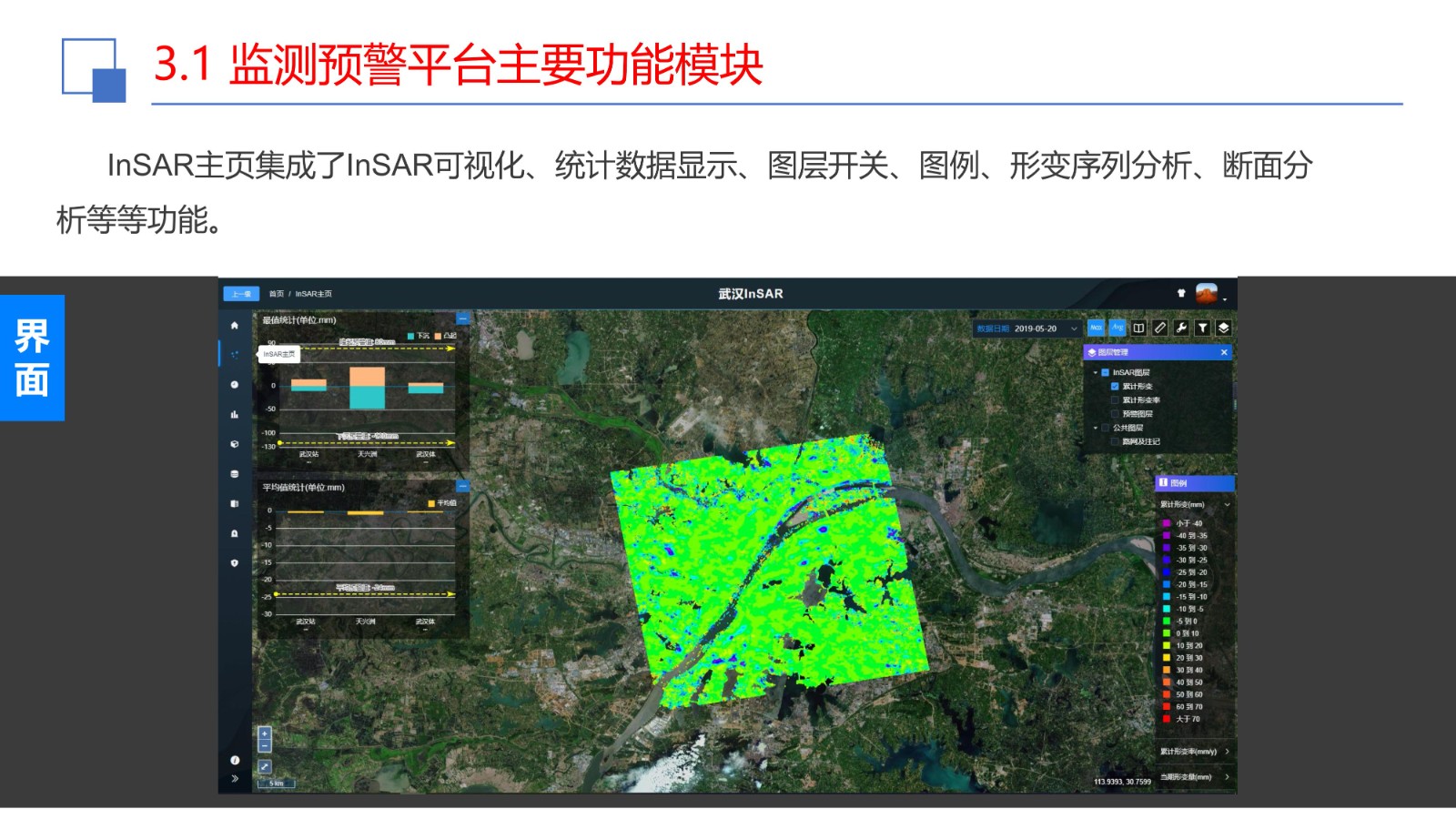Click the 40 到 50 legend entry
This screenshot has height=819, width=1456.
(x=1183, y=682)
